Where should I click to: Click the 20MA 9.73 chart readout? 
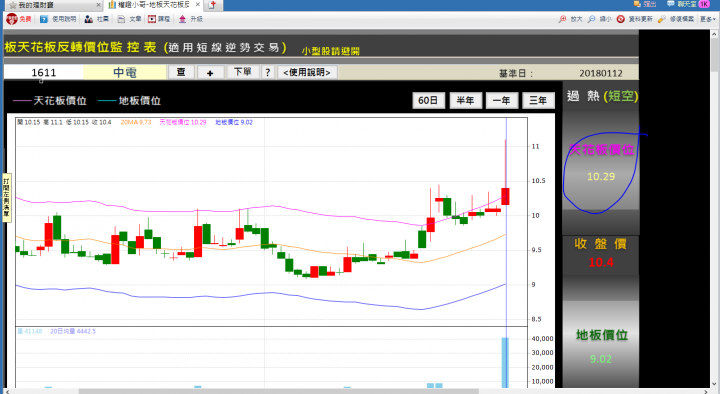tap(136, 122)
